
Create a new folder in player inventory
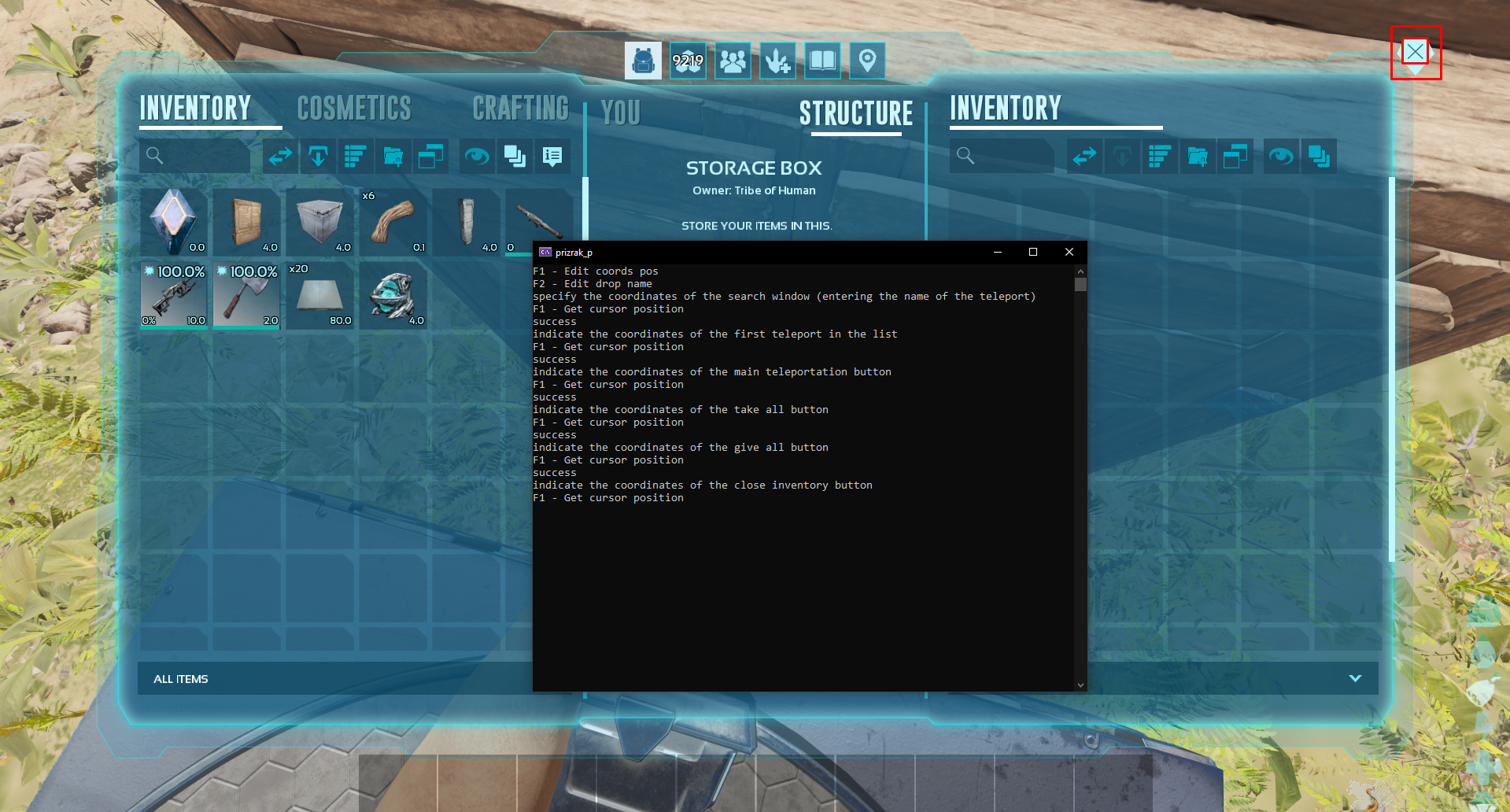[393, 157]
